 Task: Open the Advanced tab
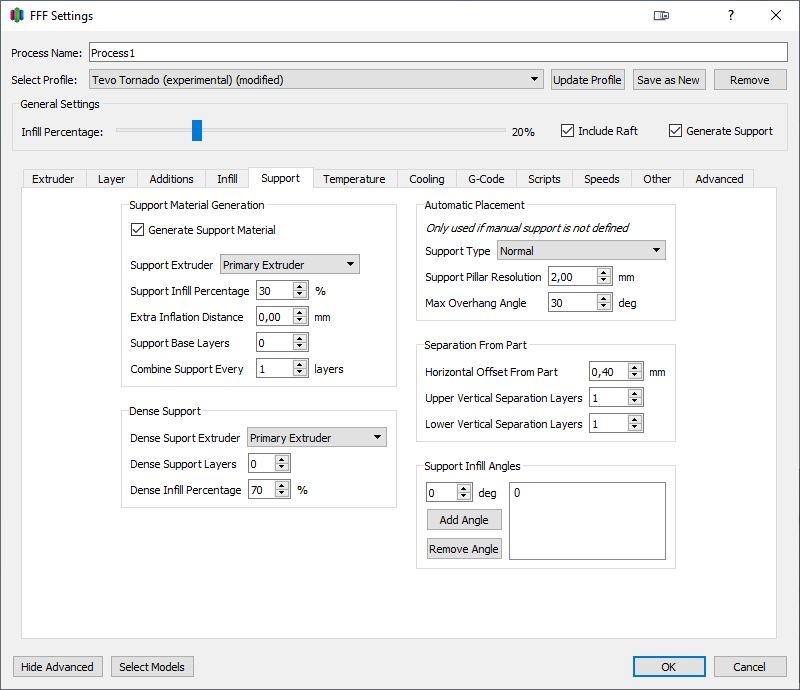pyautogui.click(x=719, y=179)
